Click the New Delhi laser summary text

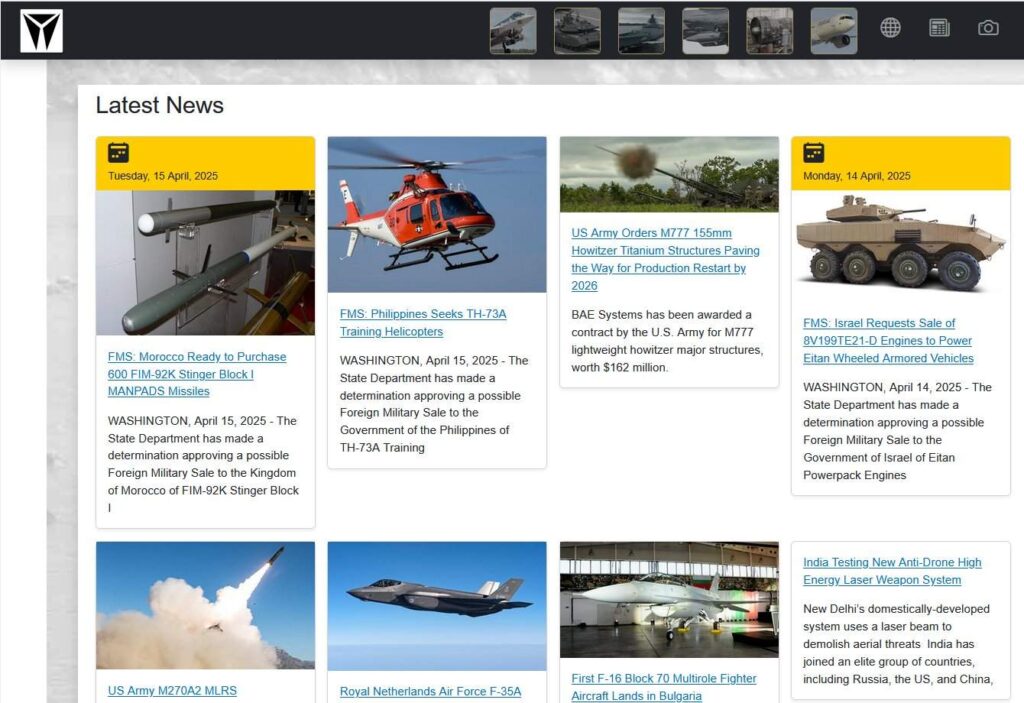[898, 644]
